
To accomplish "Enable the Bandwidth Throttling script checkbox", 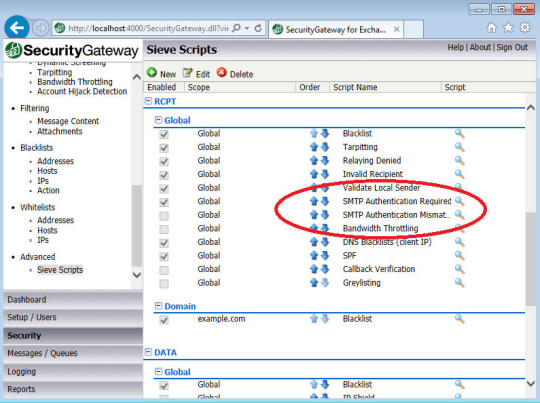I will [x=164, y=229].
